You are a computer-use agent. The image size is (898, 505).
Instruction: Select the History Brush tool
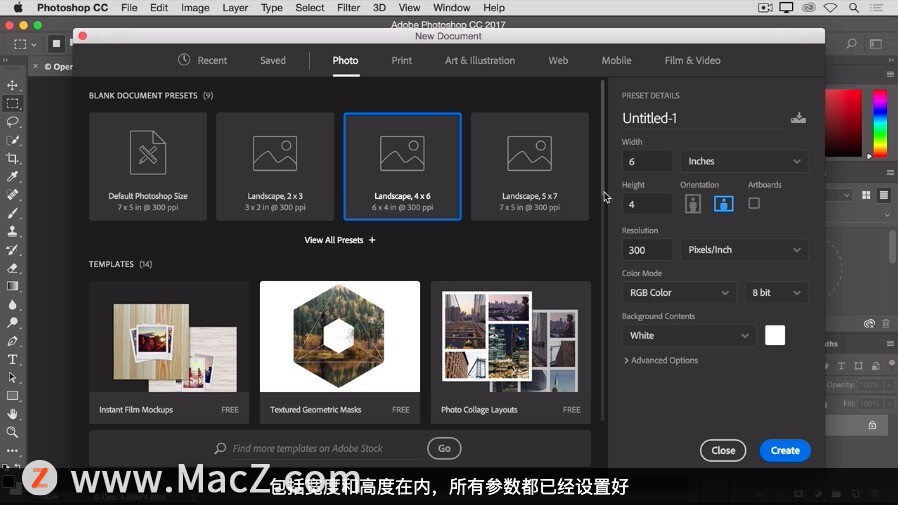click(12, 250)
